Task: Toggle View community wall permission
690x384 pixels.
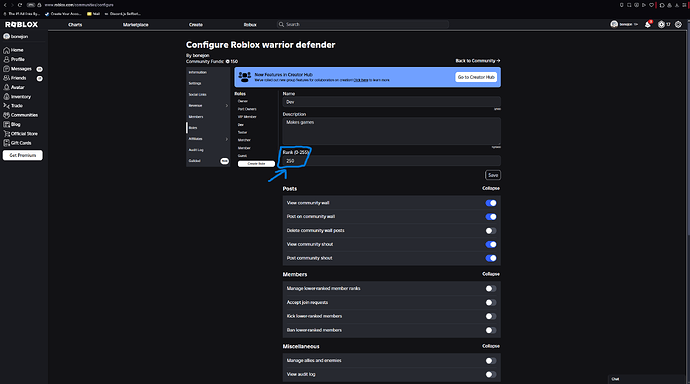Action: pos(491,203)
